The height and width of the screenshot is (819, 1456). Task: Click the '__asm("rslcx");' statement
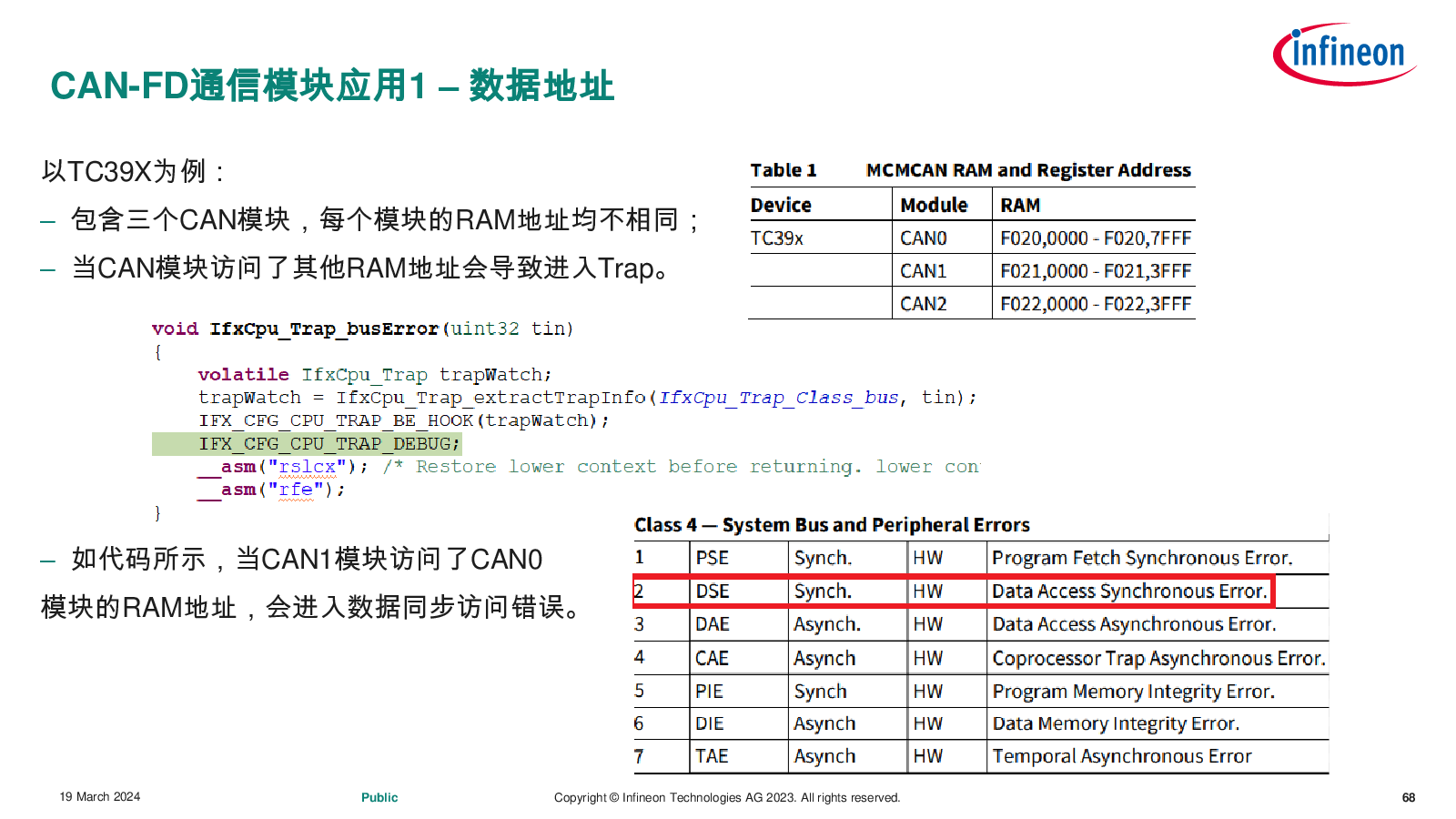tap(283, 467)
